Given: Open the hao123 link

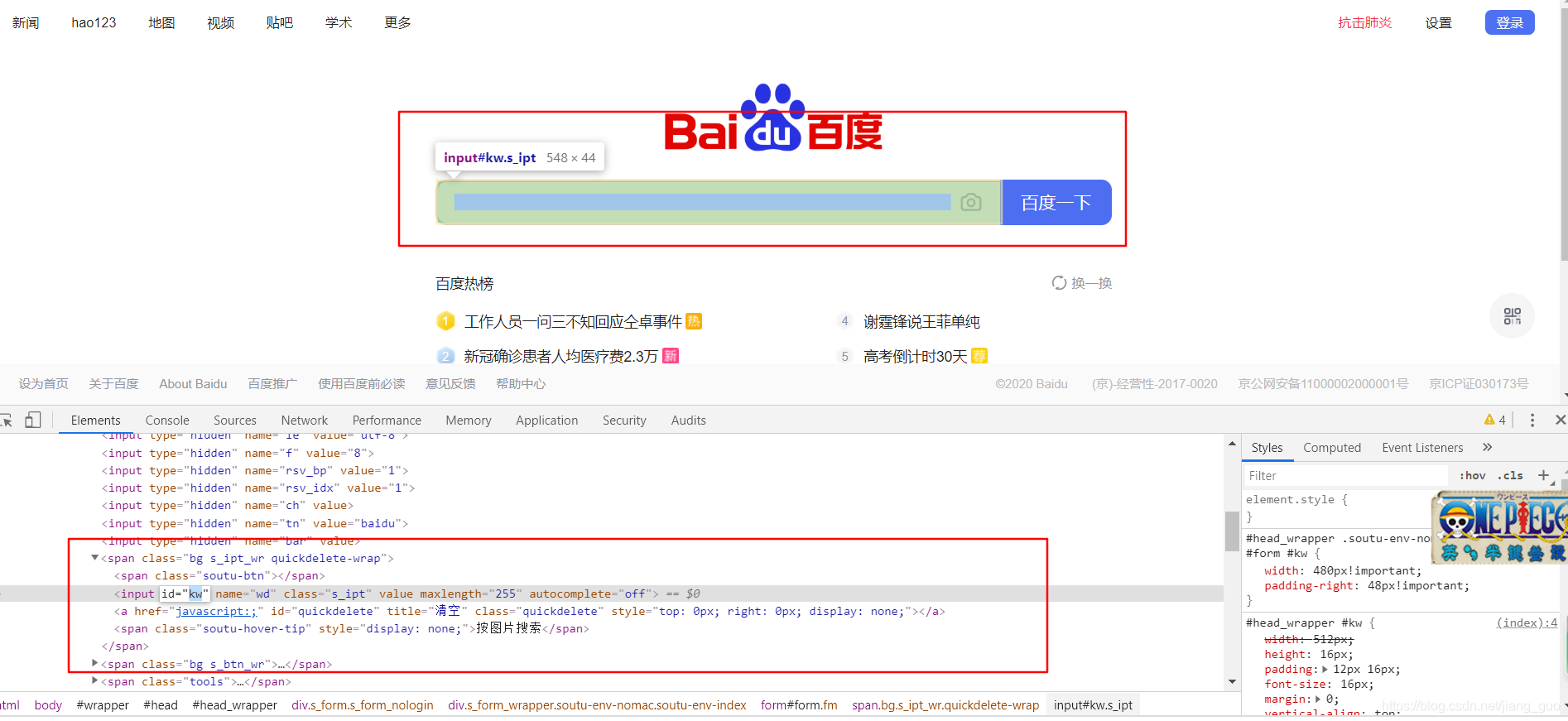Looking at the screenshot, I should point(94,23).
